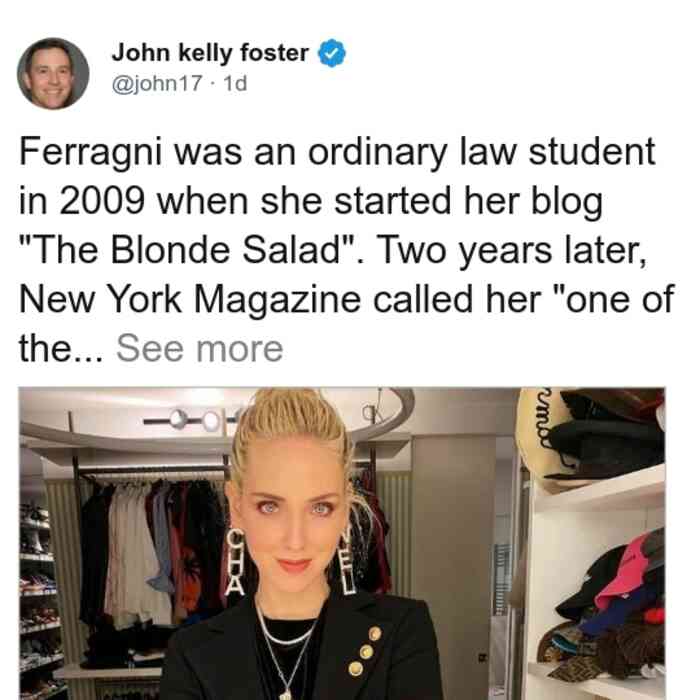Open the post via the 1d timestamp
The width and height of the screenshot is (700, 700).
[235, 83]
